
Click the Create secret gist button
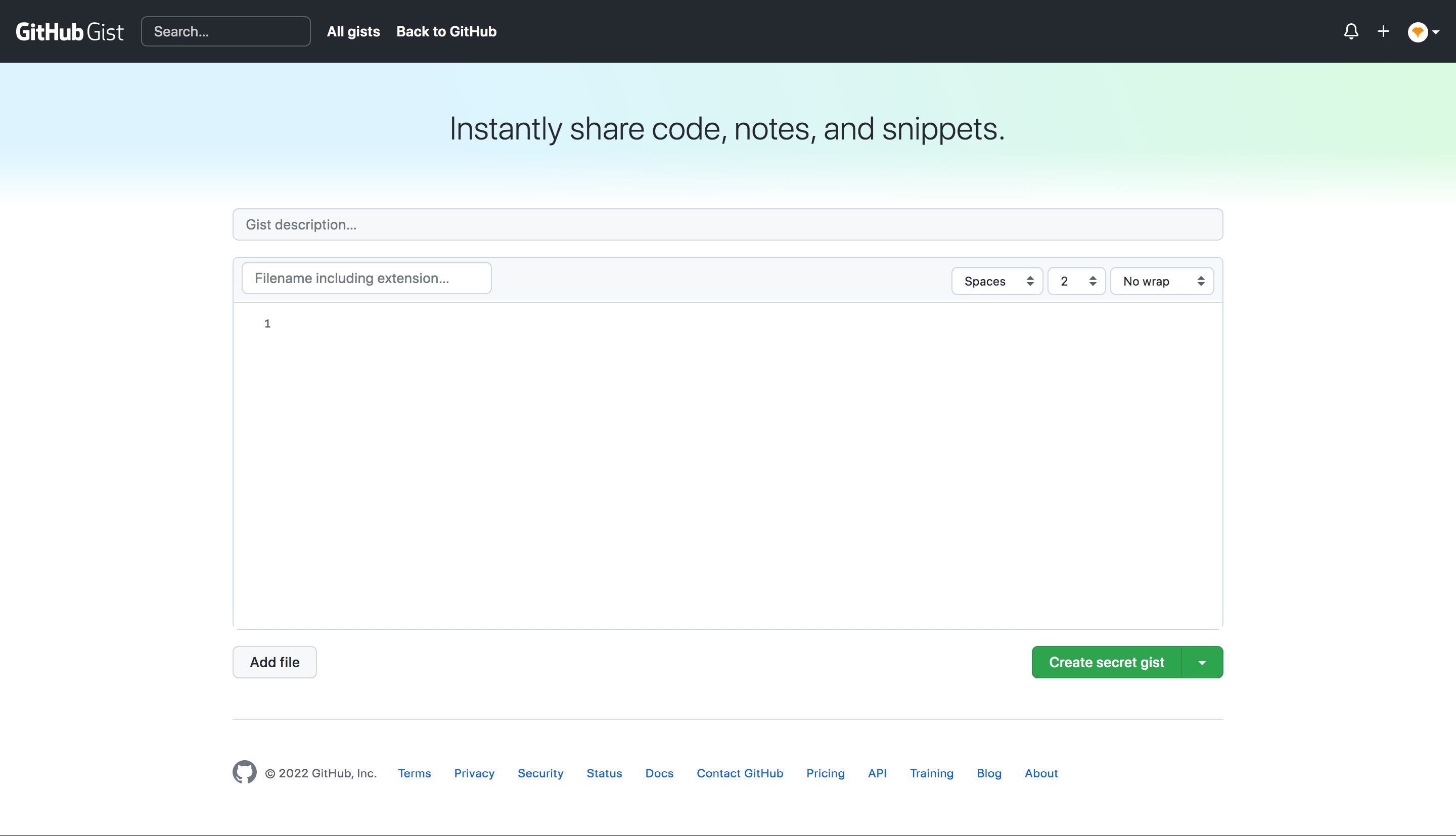[x=1106, y=663]
